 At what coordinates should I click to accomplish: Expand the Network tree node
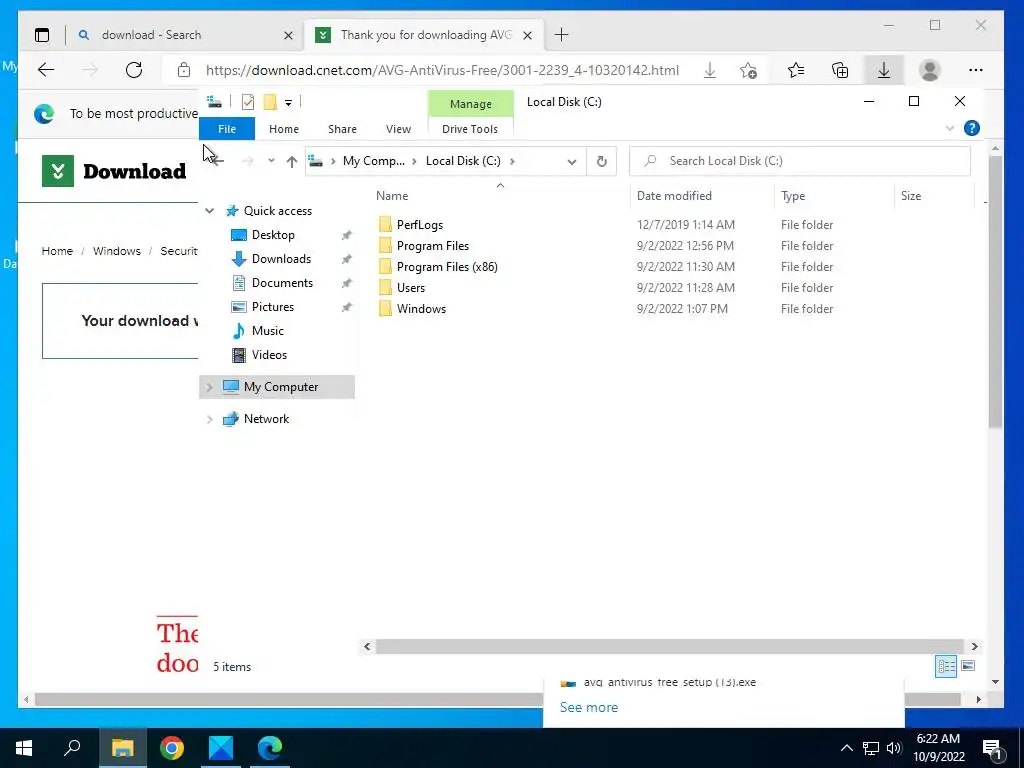pos(210,419)
